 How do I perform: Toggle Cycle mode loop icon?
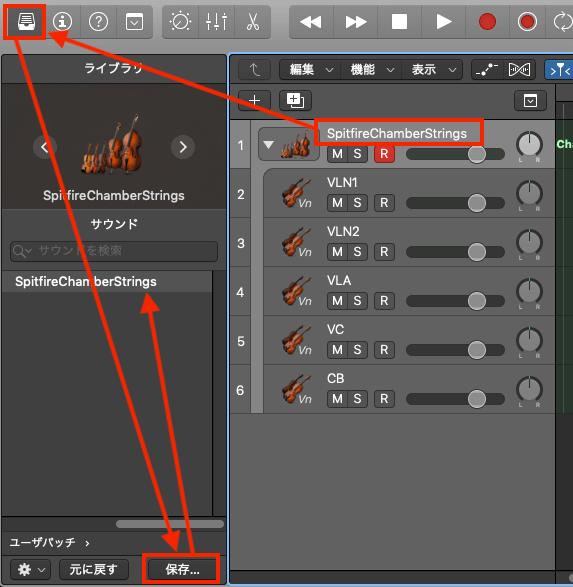point(562,22)
